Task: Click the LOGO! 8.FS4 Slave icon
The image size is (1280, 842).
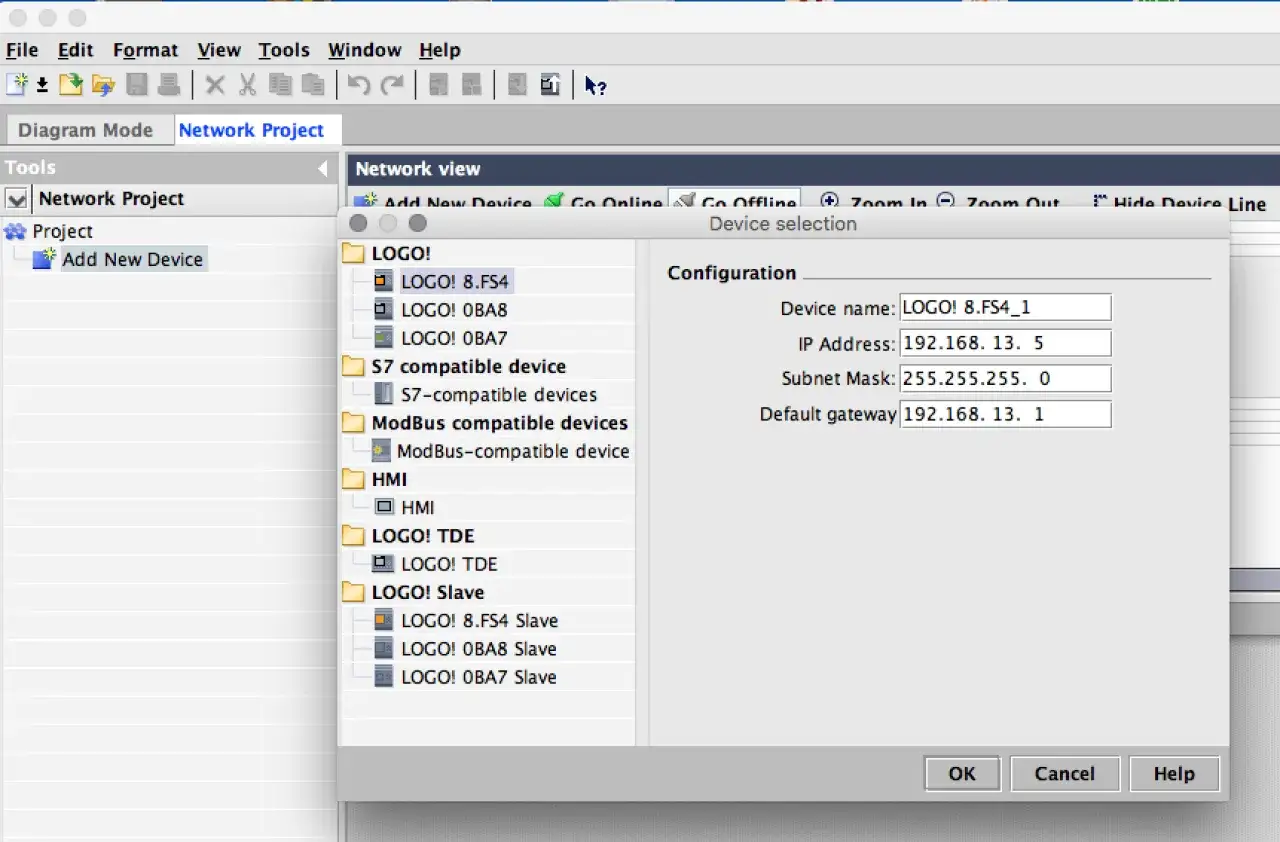Action: (x=384, y=621)
